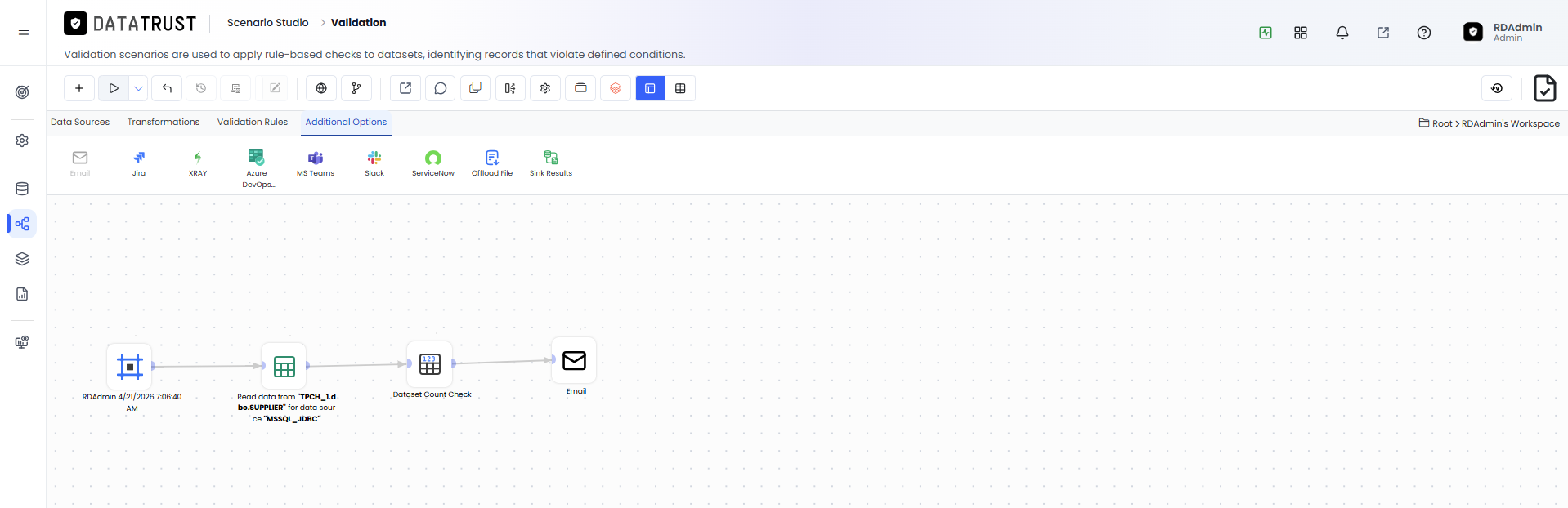Click the export arrow toolbar icon
The image size is (1568, 508).
coord(405,88)
